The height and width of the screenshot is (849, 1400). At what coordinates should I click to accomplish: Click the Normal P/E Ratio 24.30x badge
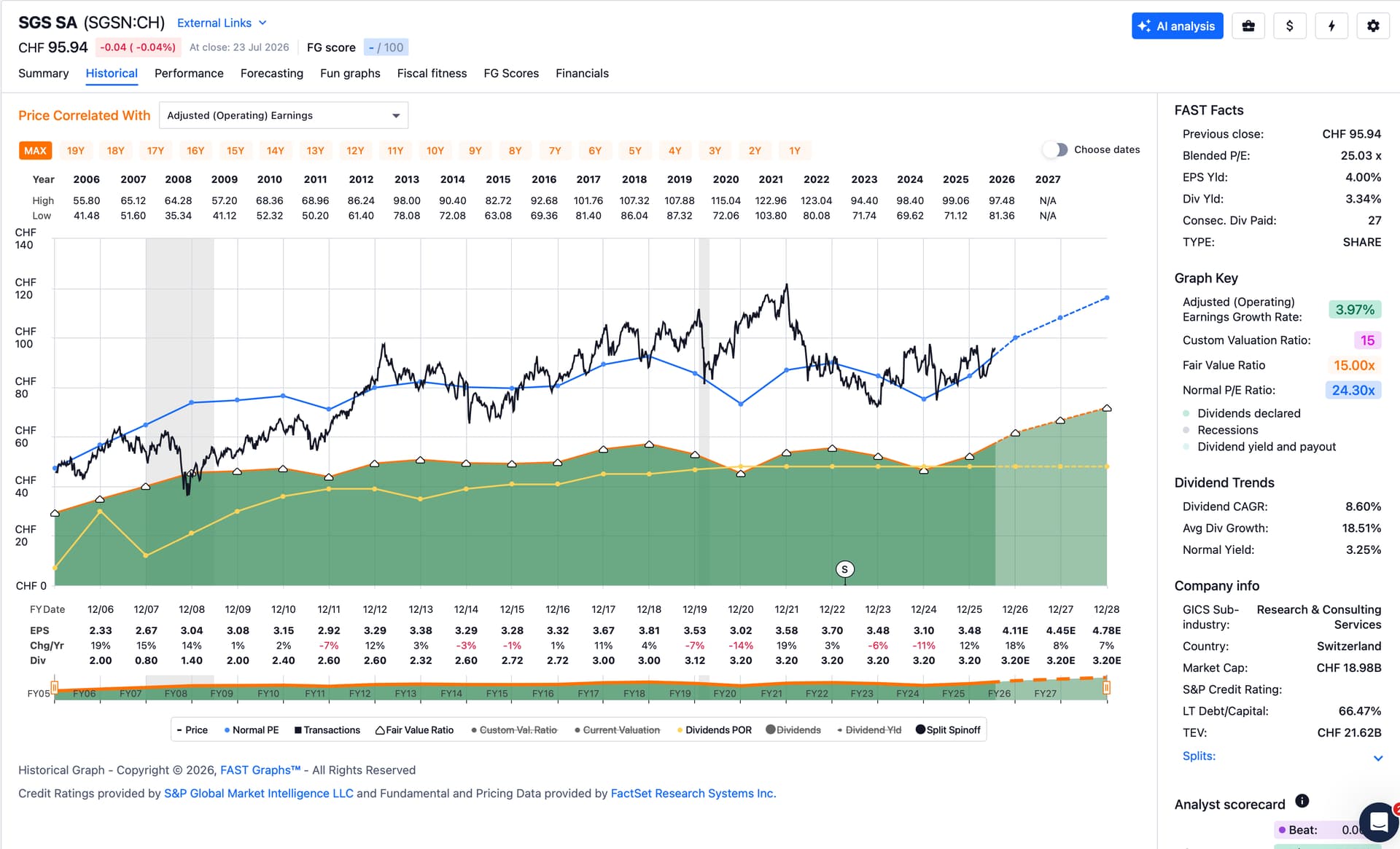click(x=1353, y=390)
